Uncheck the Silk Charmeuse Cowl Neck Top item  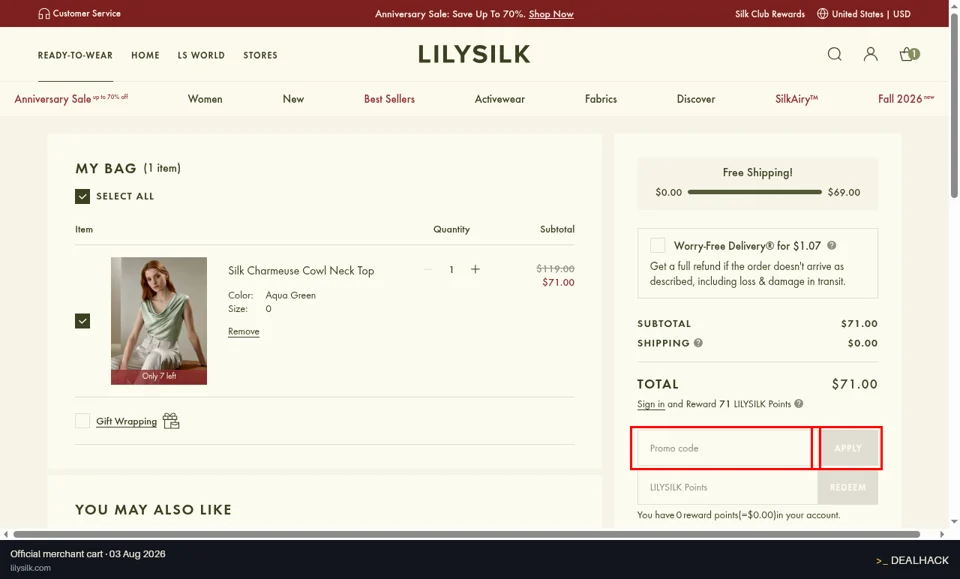click(x=83, y=321)
